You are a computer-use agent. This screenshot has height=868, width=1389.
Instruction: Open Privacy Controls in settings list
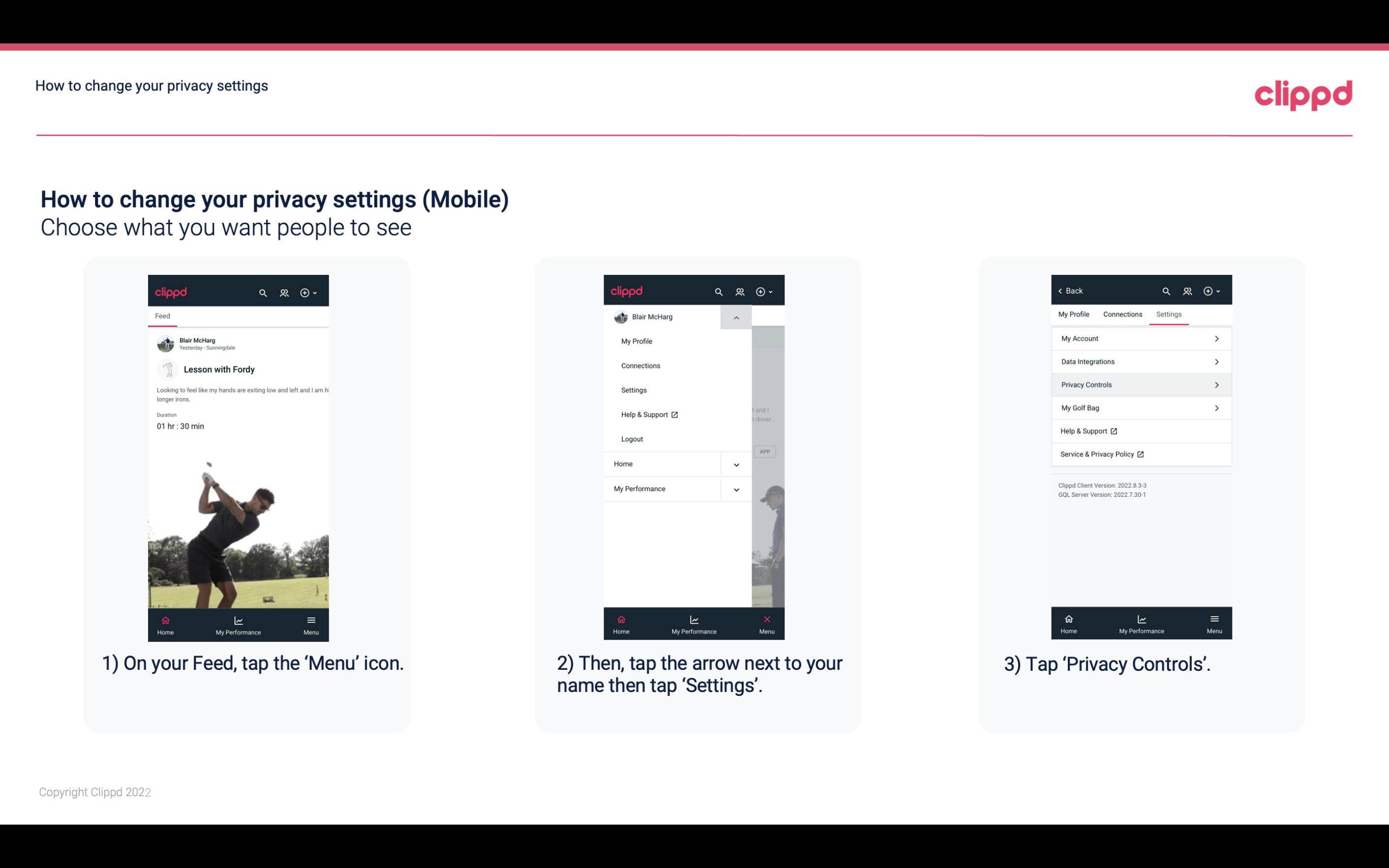click(x=1140, y=384)
